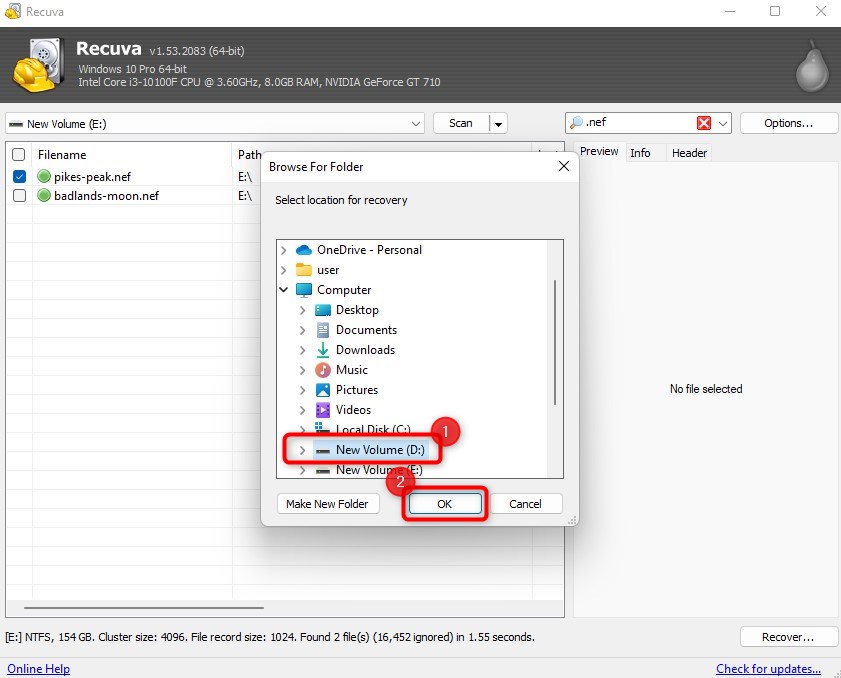Sort by the Filename column header
The image size is (841, 678).
pos(131,154)
